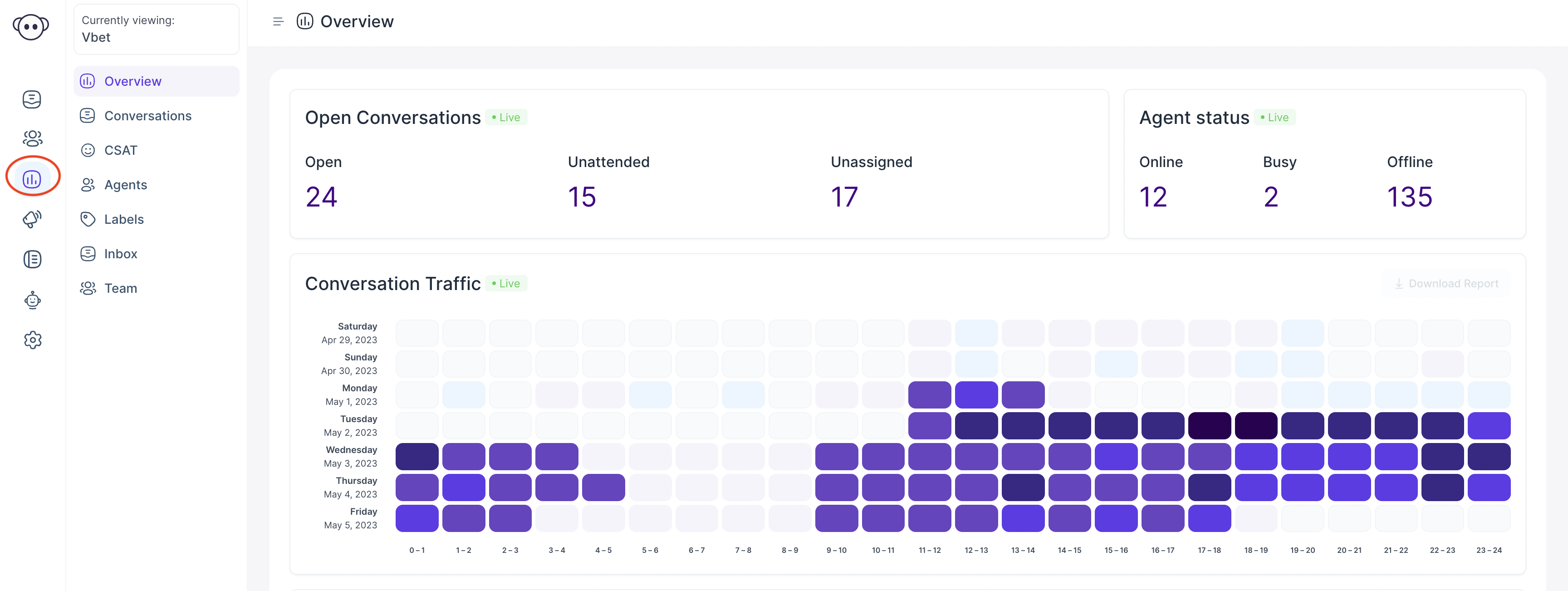Click the Open Conversations heading
1568x591 pixels.
coord(392,117)
